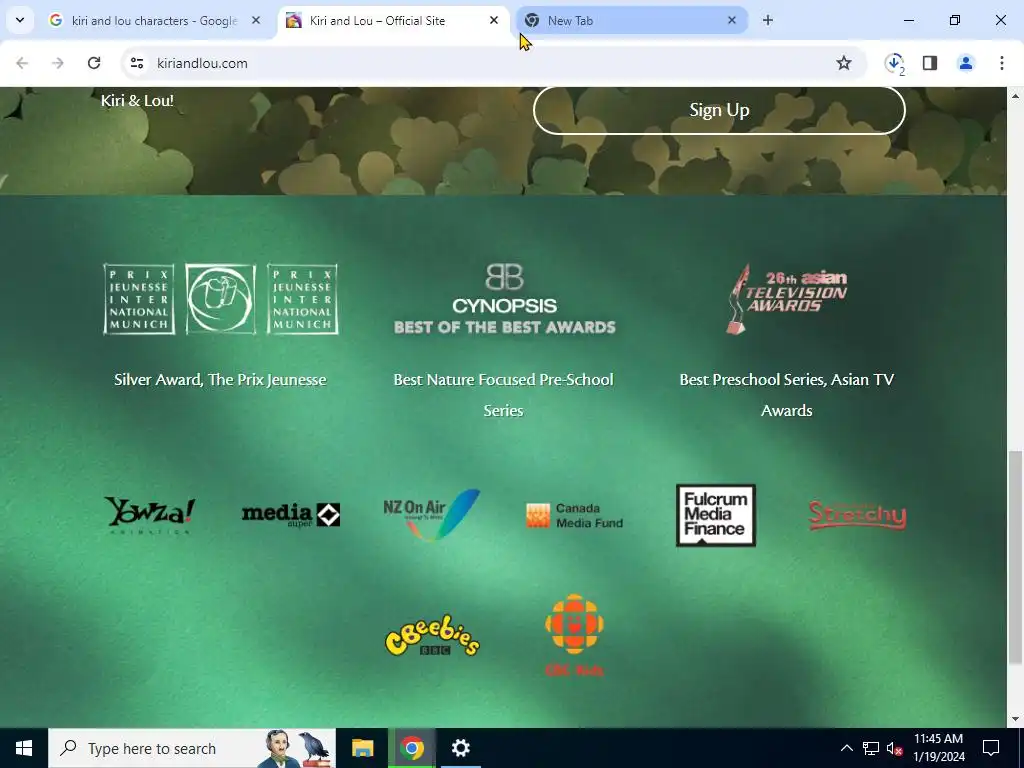This screenshot has width=1024, height=768.
Task: Click the right Prix Jeunesse International Munich logo
Action: 302,299
